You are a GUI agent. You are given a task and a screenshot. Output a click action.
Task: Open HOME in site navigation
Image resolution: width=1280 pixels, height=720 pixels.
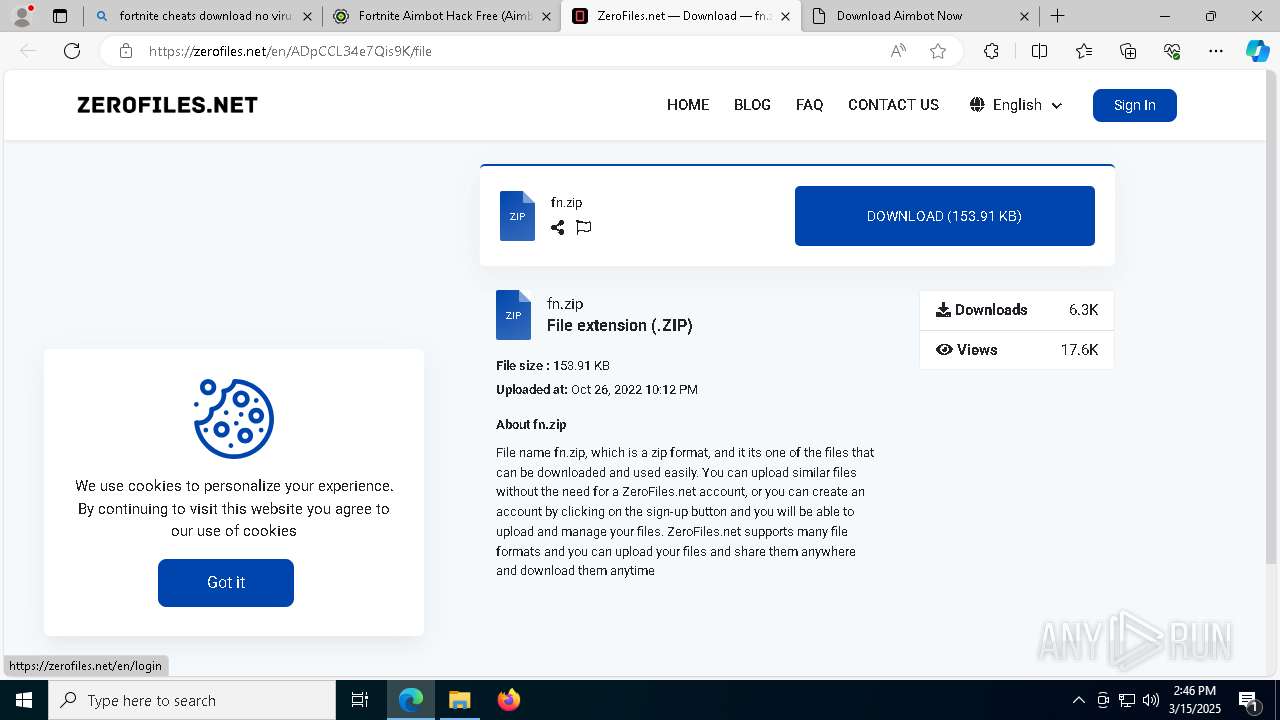click(x=688, y=105)
